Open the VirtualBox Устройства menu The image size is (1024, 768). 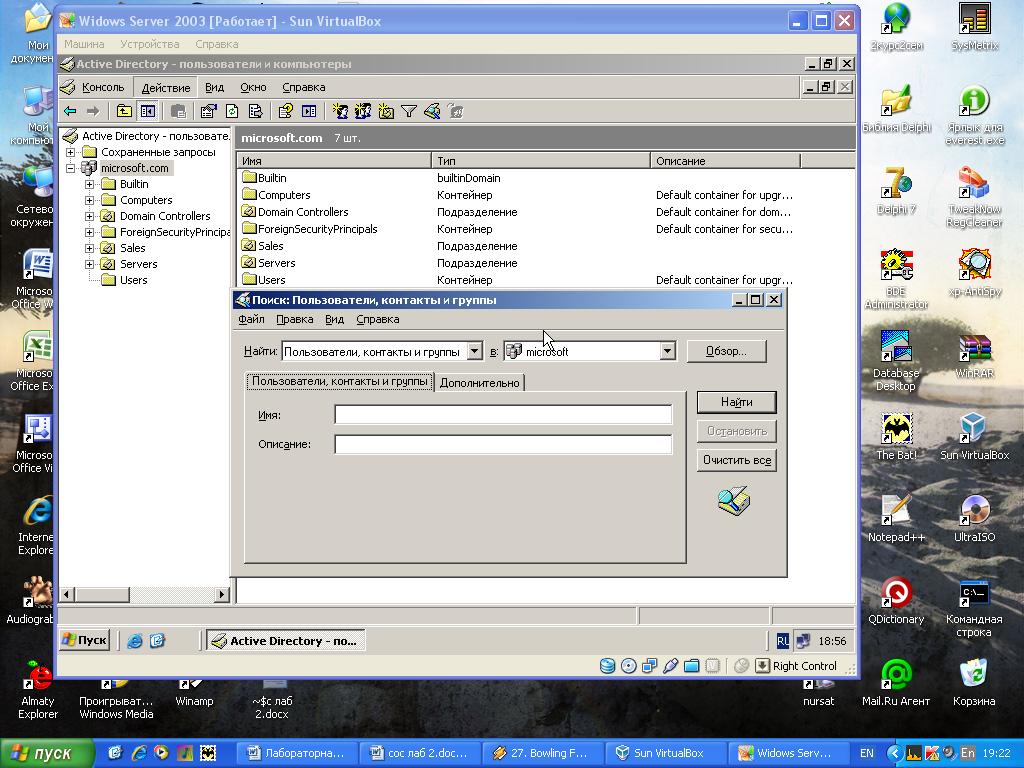(150, 44)
